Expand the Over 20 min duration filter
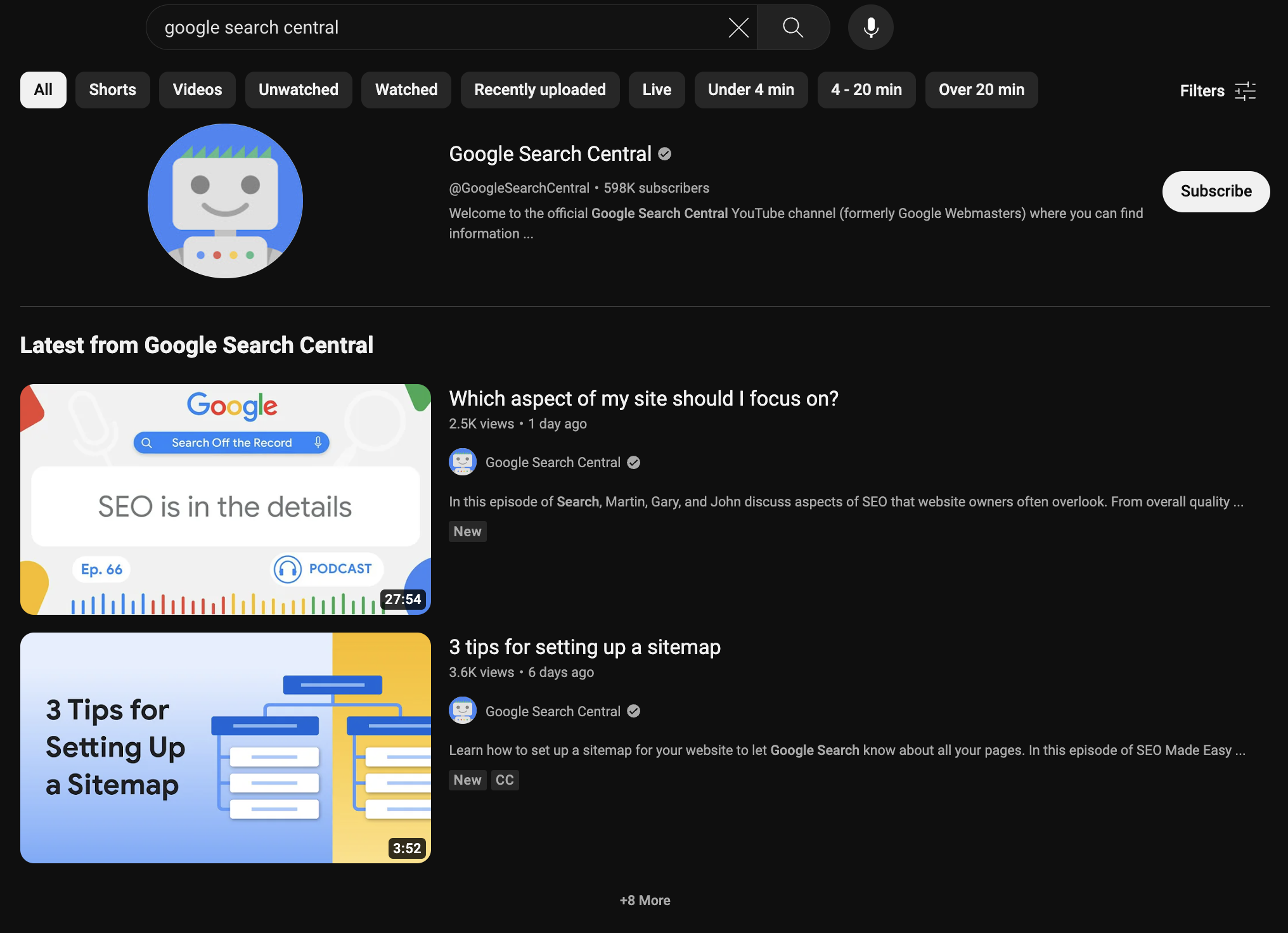Image resolution: width=1288 pixels, height=933 pixels. [x=981, y=89]
